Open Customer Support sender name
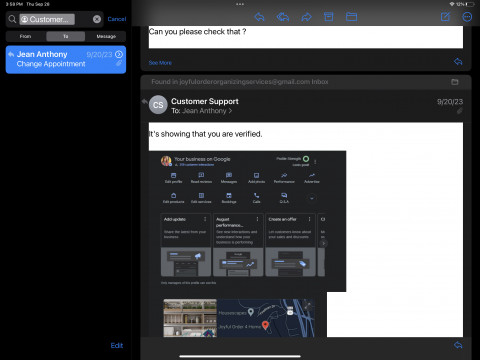The image size is (480, 360). coord(205,101)
